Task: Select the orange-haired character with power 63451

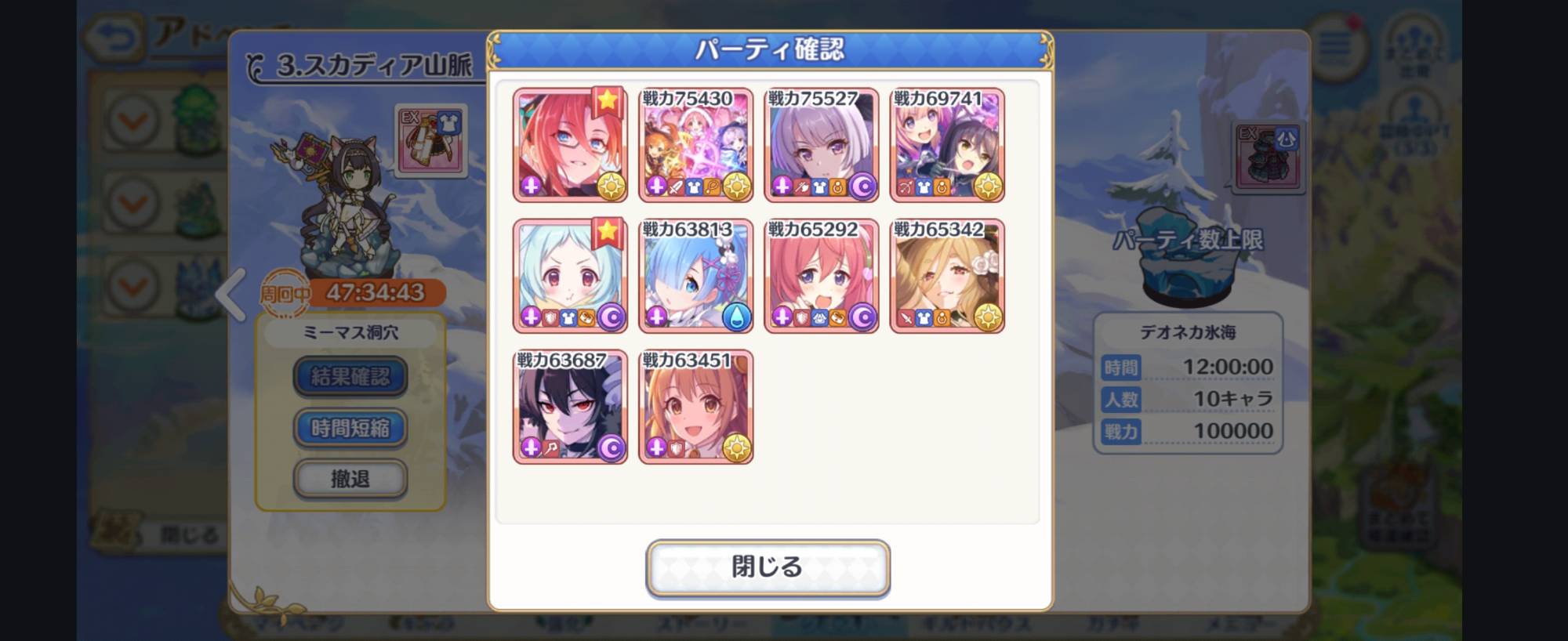Action: 696,407
